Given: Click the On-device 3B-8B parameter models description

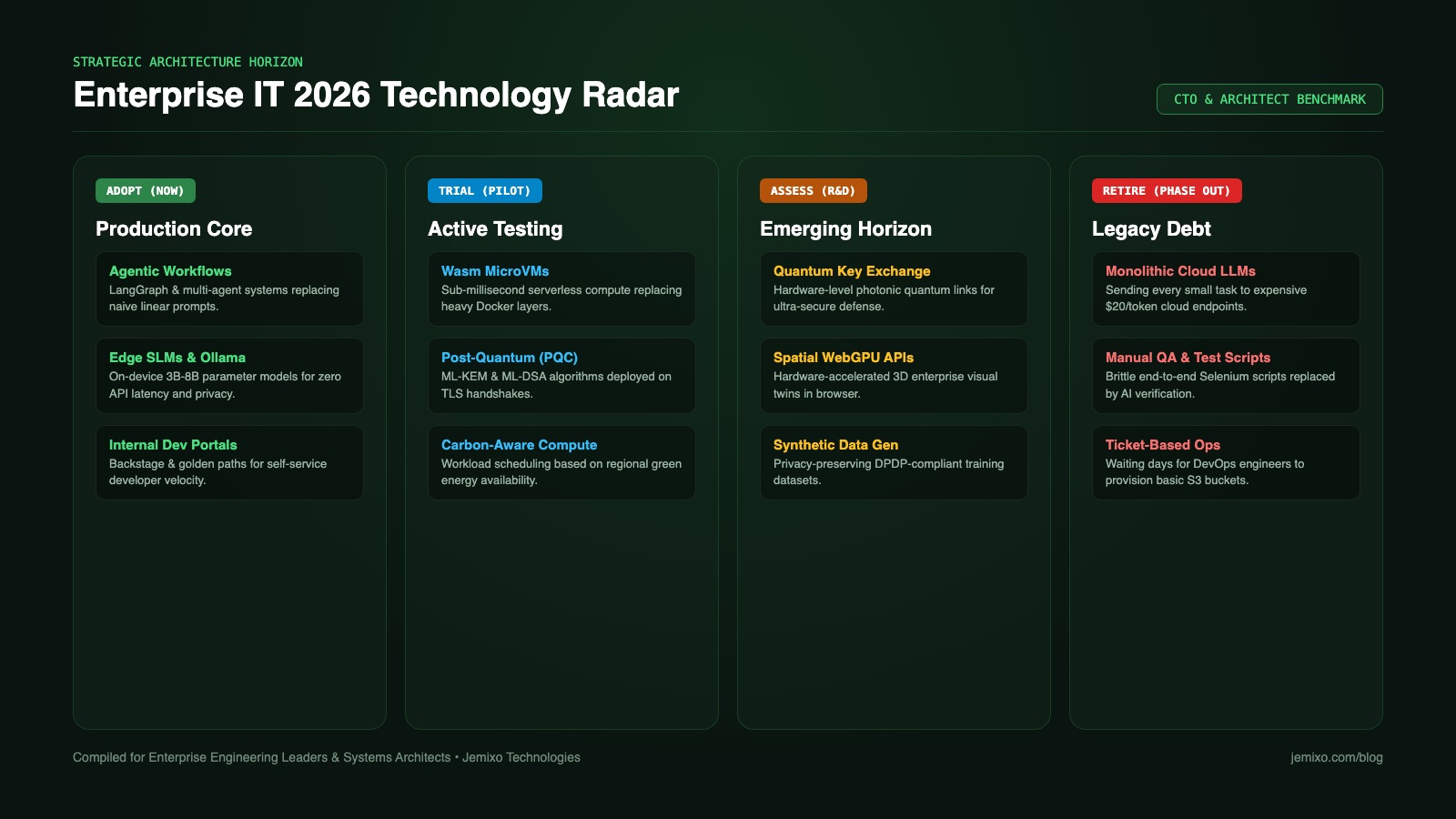Looking at the screenshot, I should click(x=225, y=385).
